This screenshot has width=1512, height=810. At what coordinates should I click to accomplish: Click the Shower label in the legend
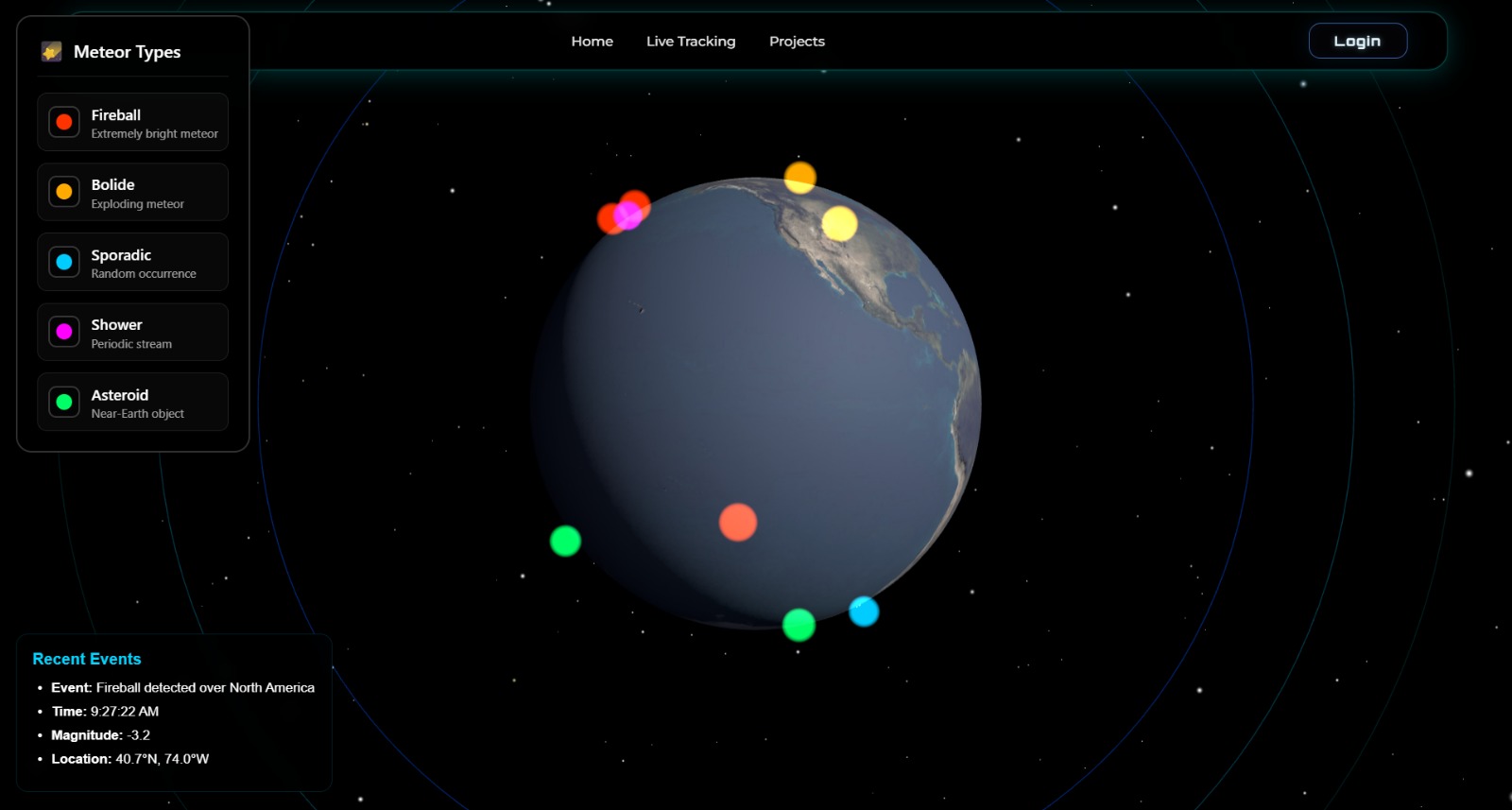[x=116, y=325]
